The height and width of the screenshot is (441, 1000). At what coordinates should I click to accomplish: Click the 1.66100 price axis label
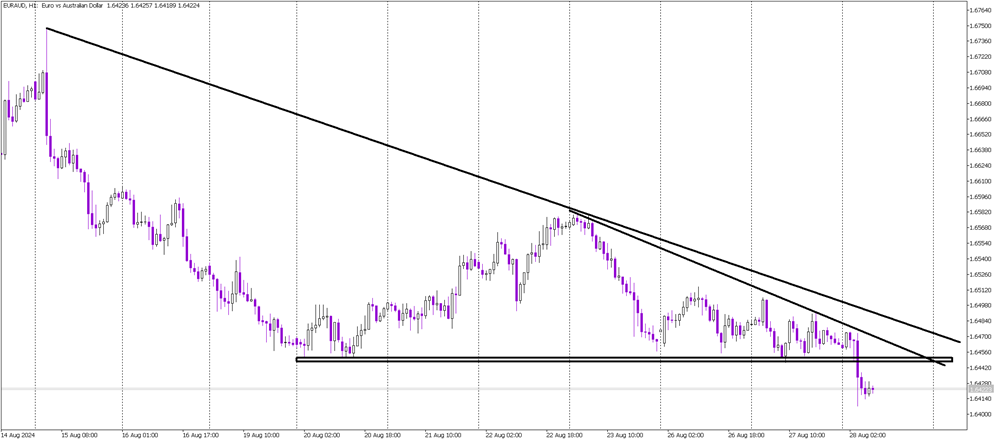click(980, 181)
